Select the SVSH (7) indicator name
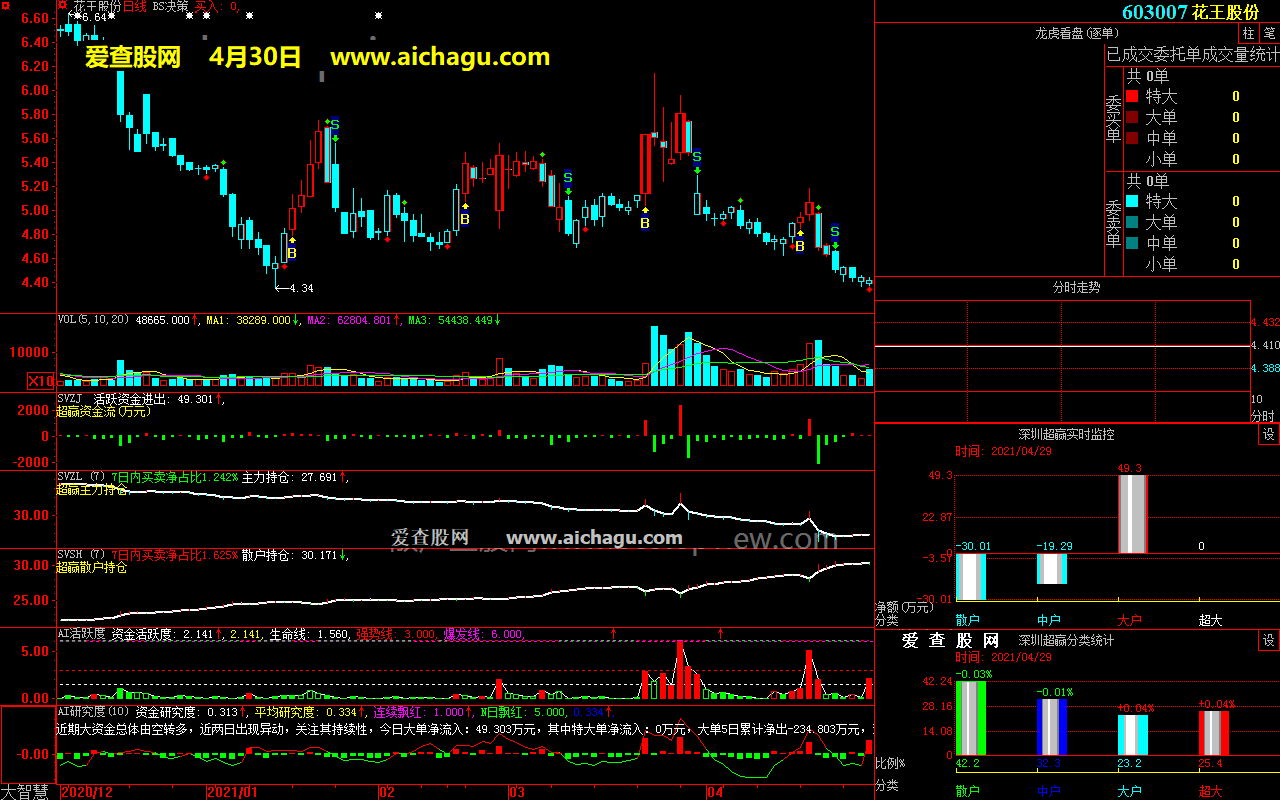Viewport: 1280px width, 800px height. tap(81, 555)
